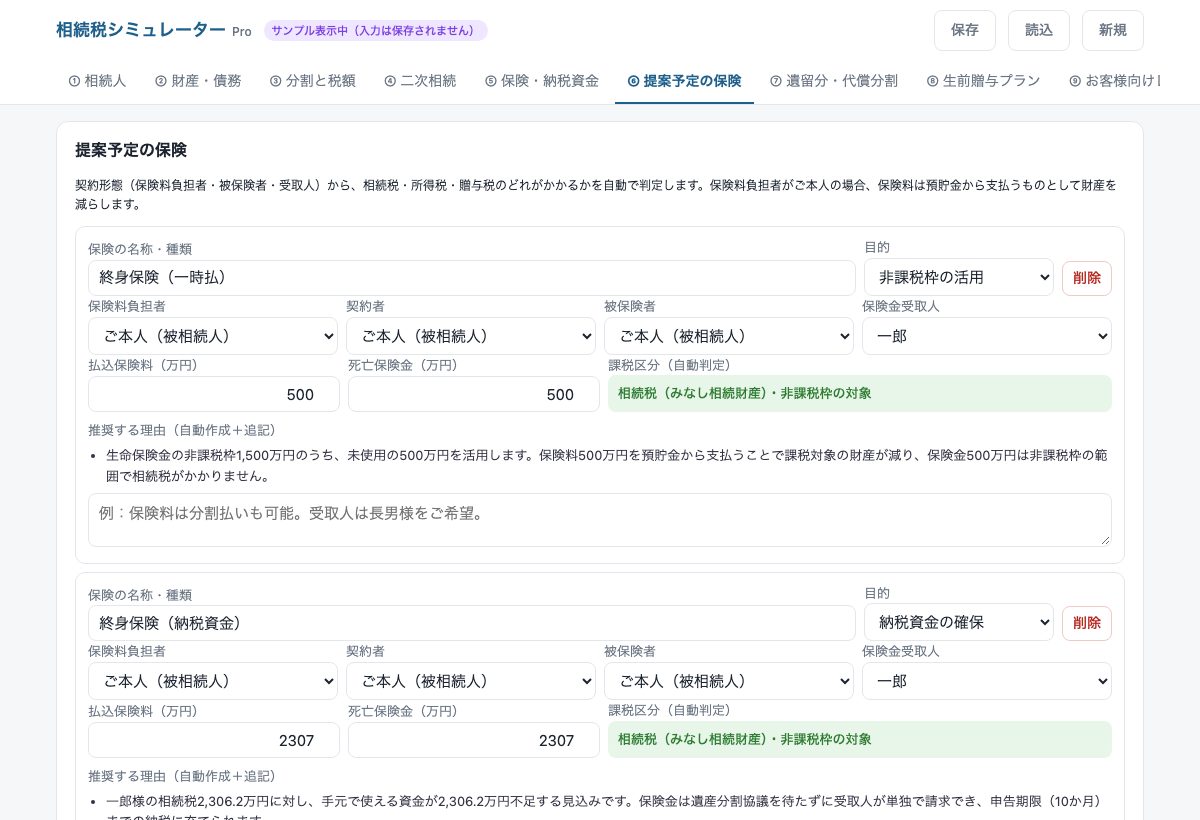The image size is (1200, 820).
Task: Click the 課税区分 result for 終身保険（納税資金）
Action: click(x=860, y=739)
